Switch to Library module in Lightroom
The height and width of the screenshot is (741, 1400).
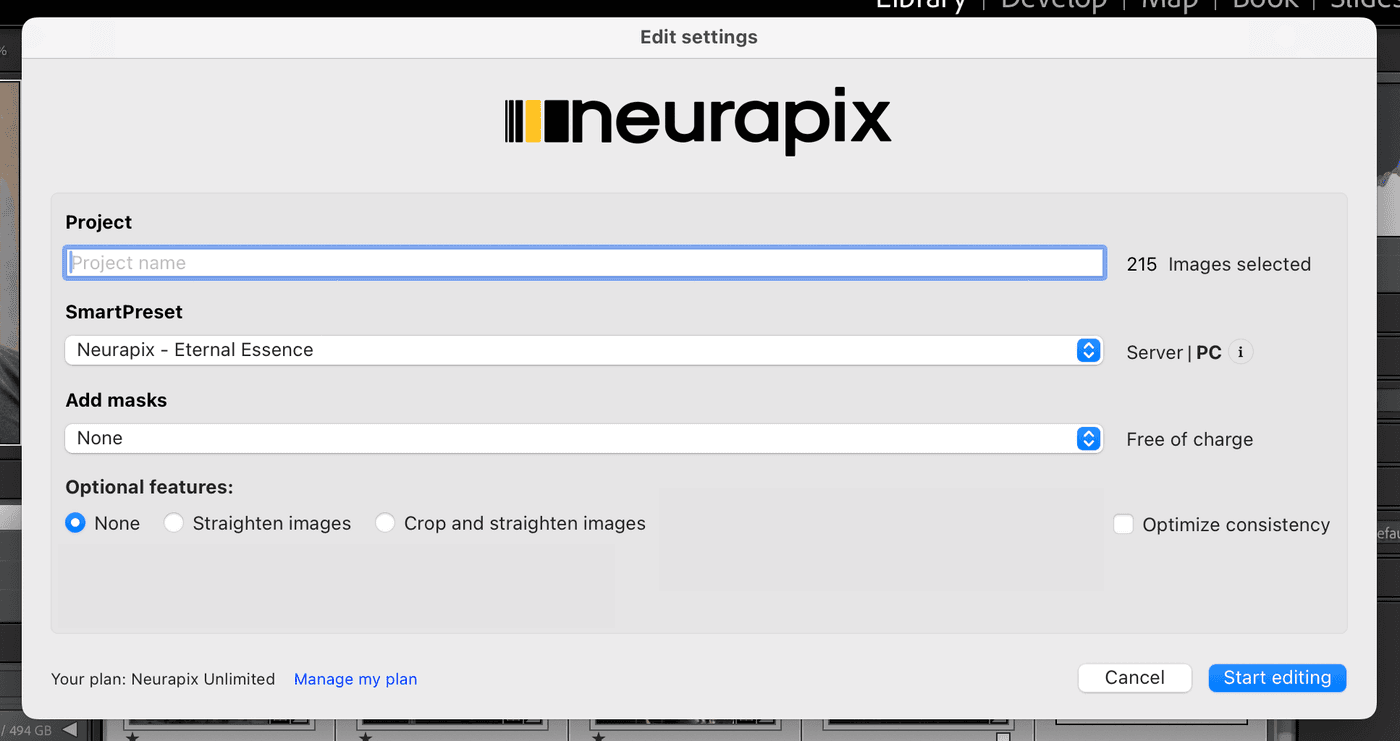click(x=920, y=5)
